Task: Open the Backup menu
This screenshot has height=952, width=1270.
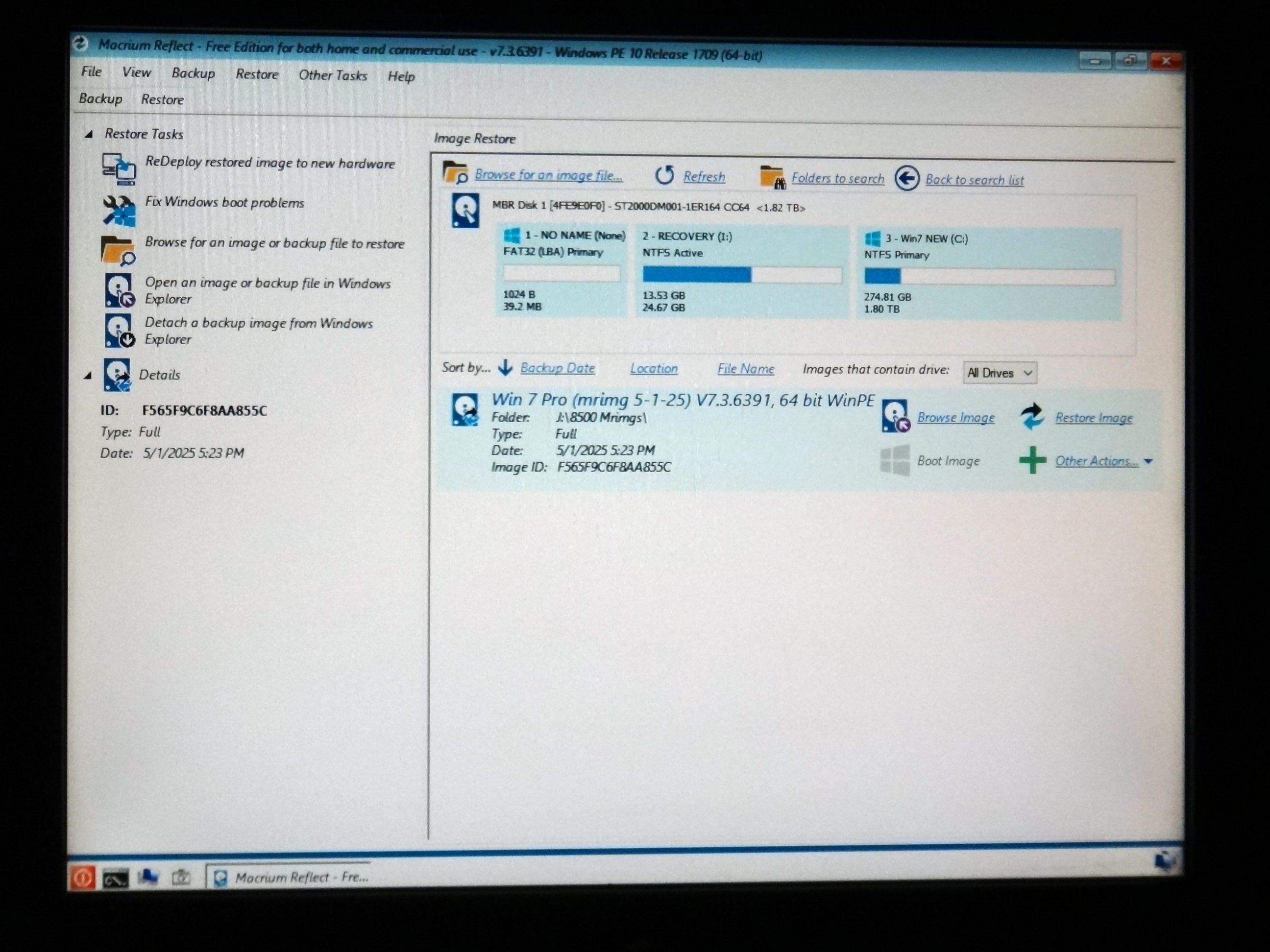Action: click(x=193, y=73)
